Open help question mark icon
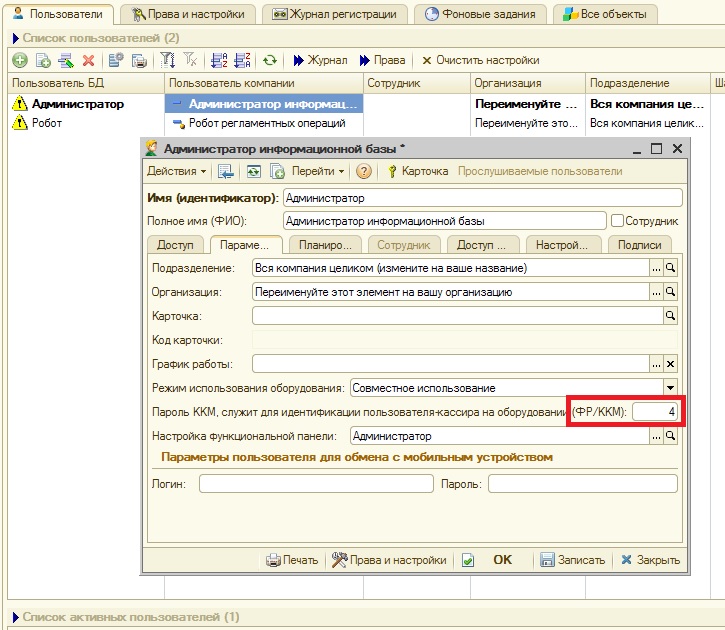 pos(364,171)
